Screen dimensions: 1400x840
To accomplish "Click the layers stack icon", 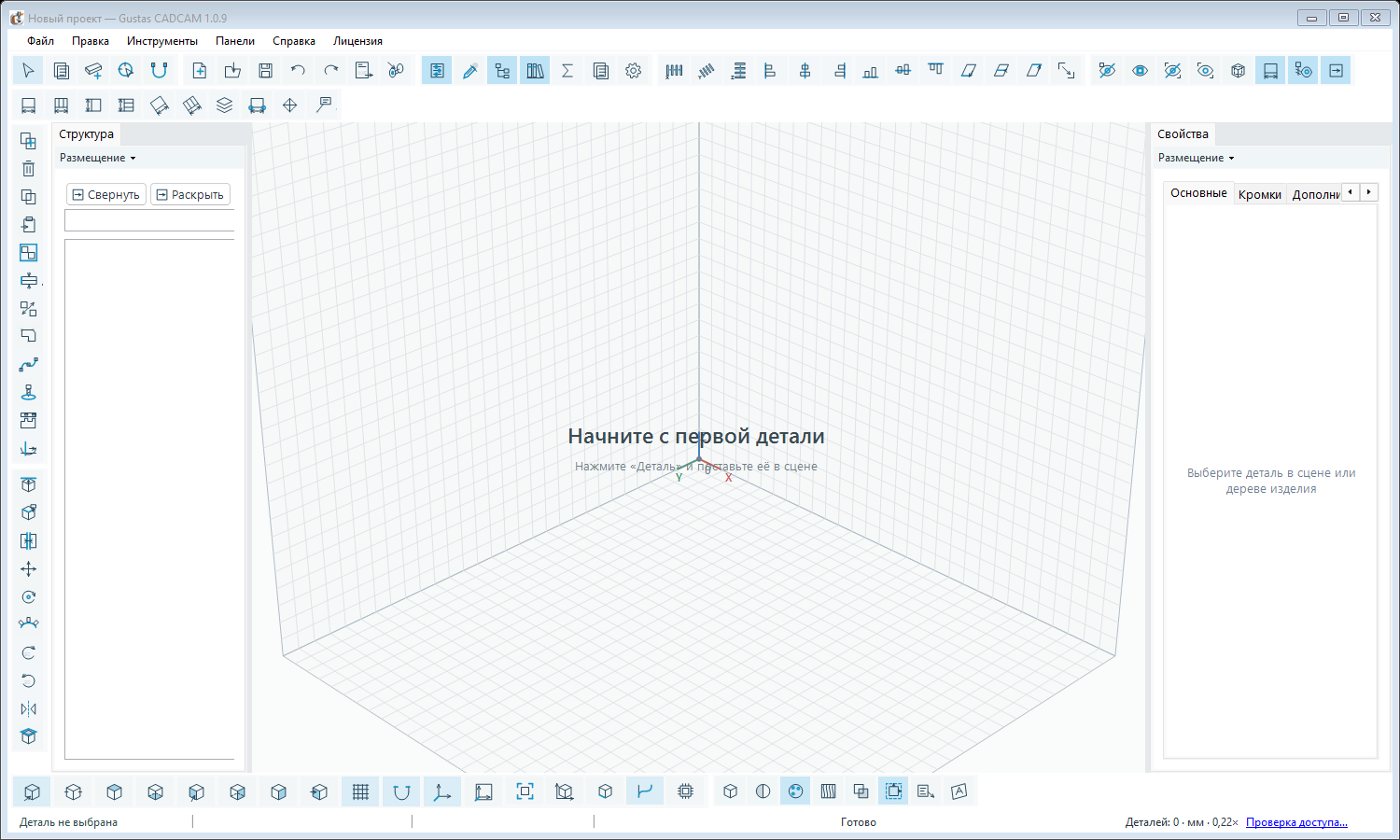I will [x=225, y=105].
